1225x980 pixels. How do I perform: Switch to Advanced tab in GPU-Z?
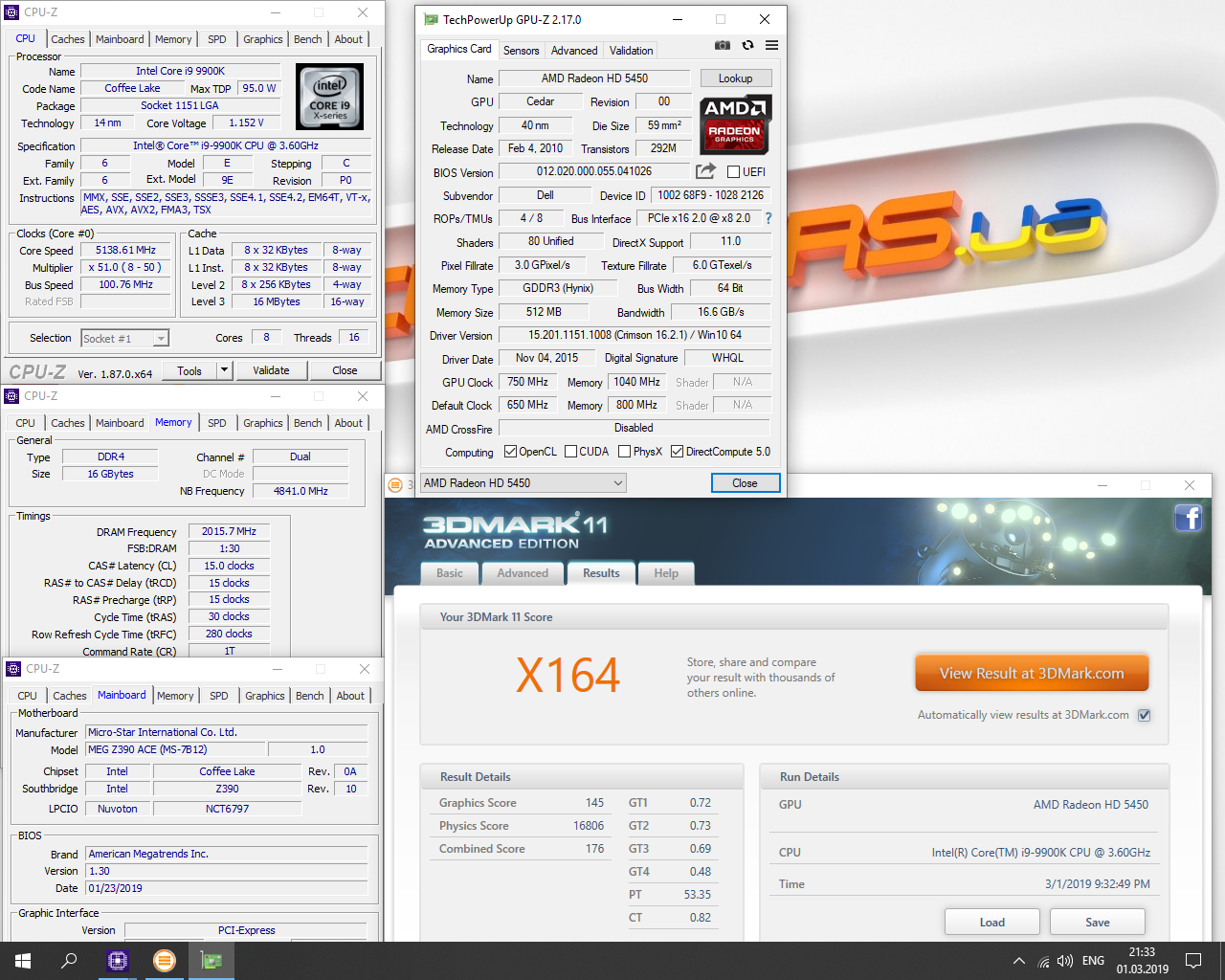[574, 51]
